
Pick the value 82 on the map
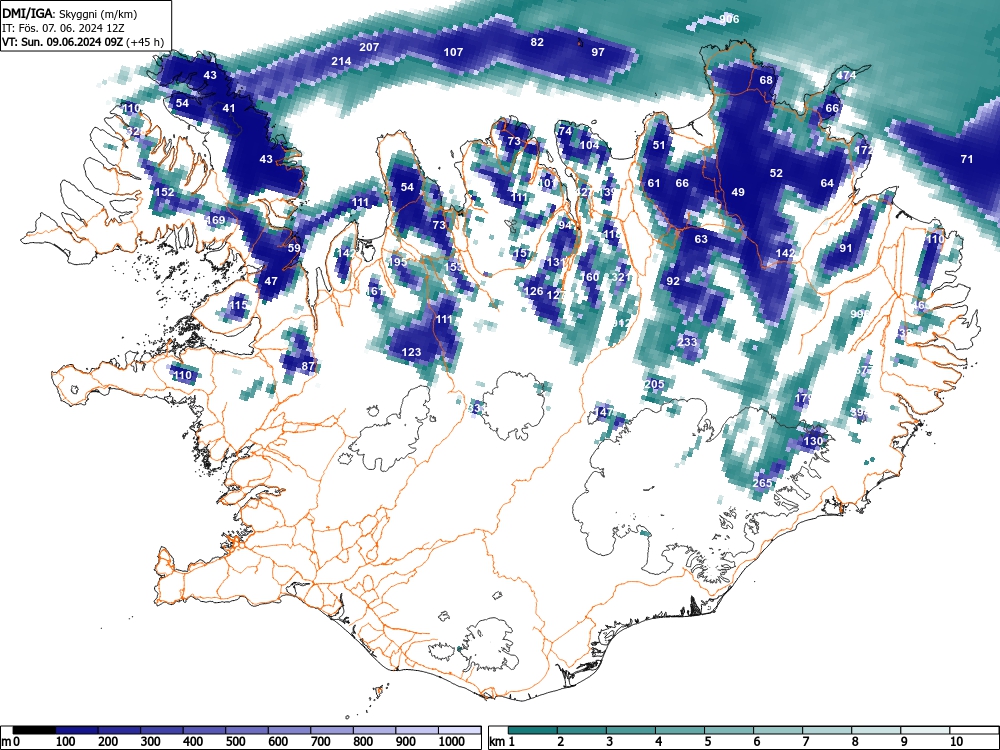tap(537, 42)
